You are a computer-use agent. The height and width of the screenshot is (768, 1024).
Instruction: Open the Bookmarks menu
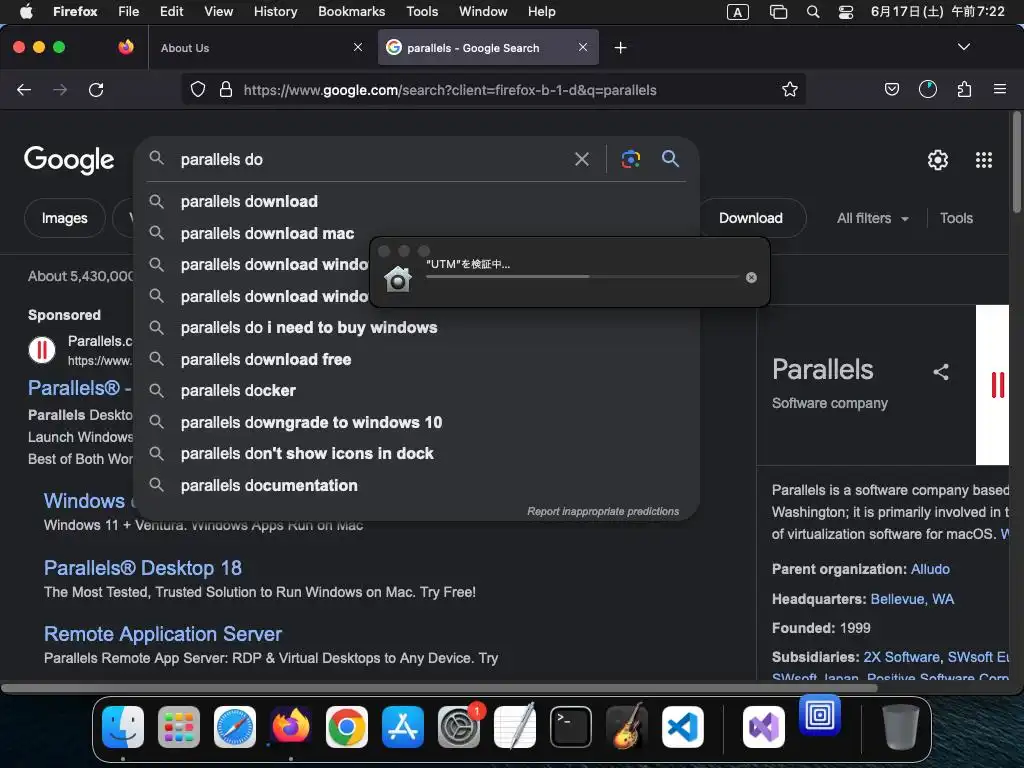[x=351, y=12]
